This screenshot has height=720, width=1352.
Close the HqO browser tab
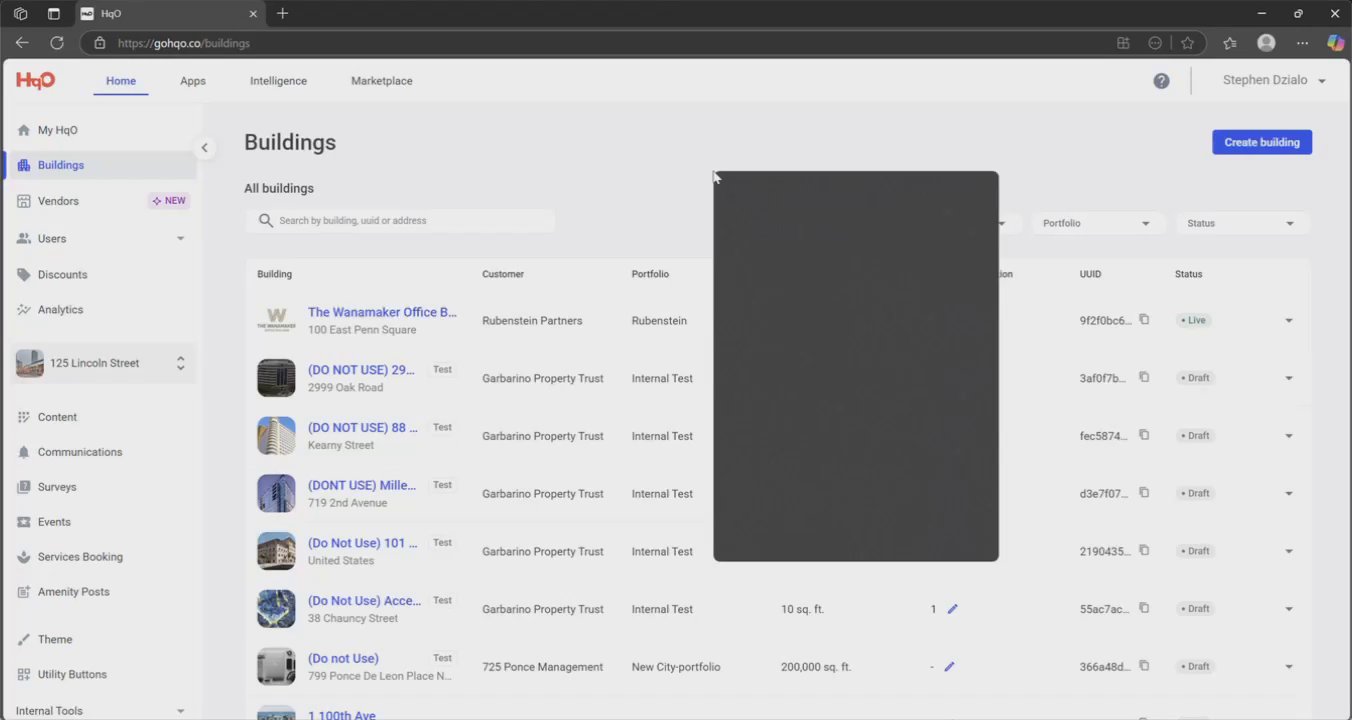click(253, 14)
